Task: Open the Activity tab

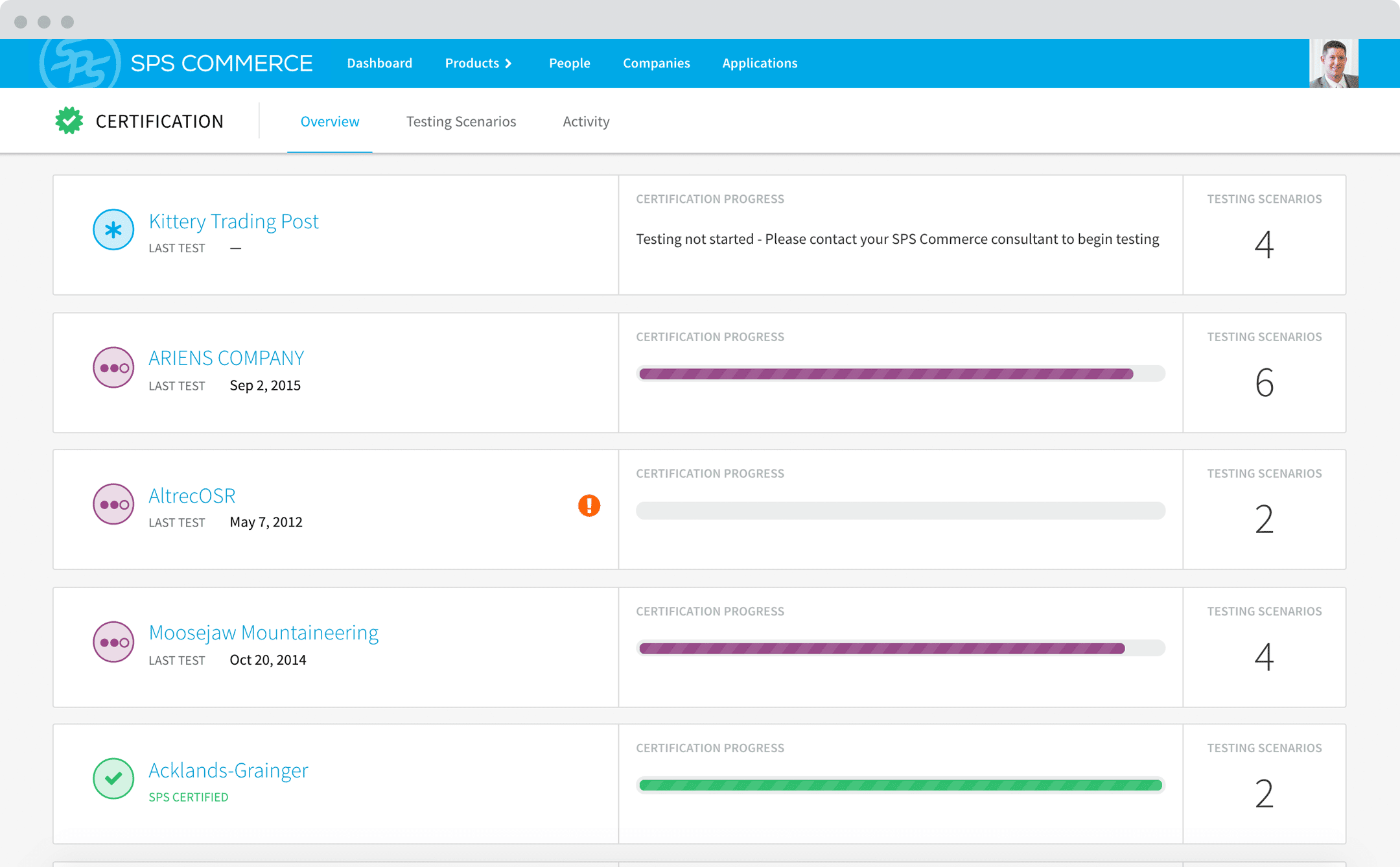Action: coord(586,121)
